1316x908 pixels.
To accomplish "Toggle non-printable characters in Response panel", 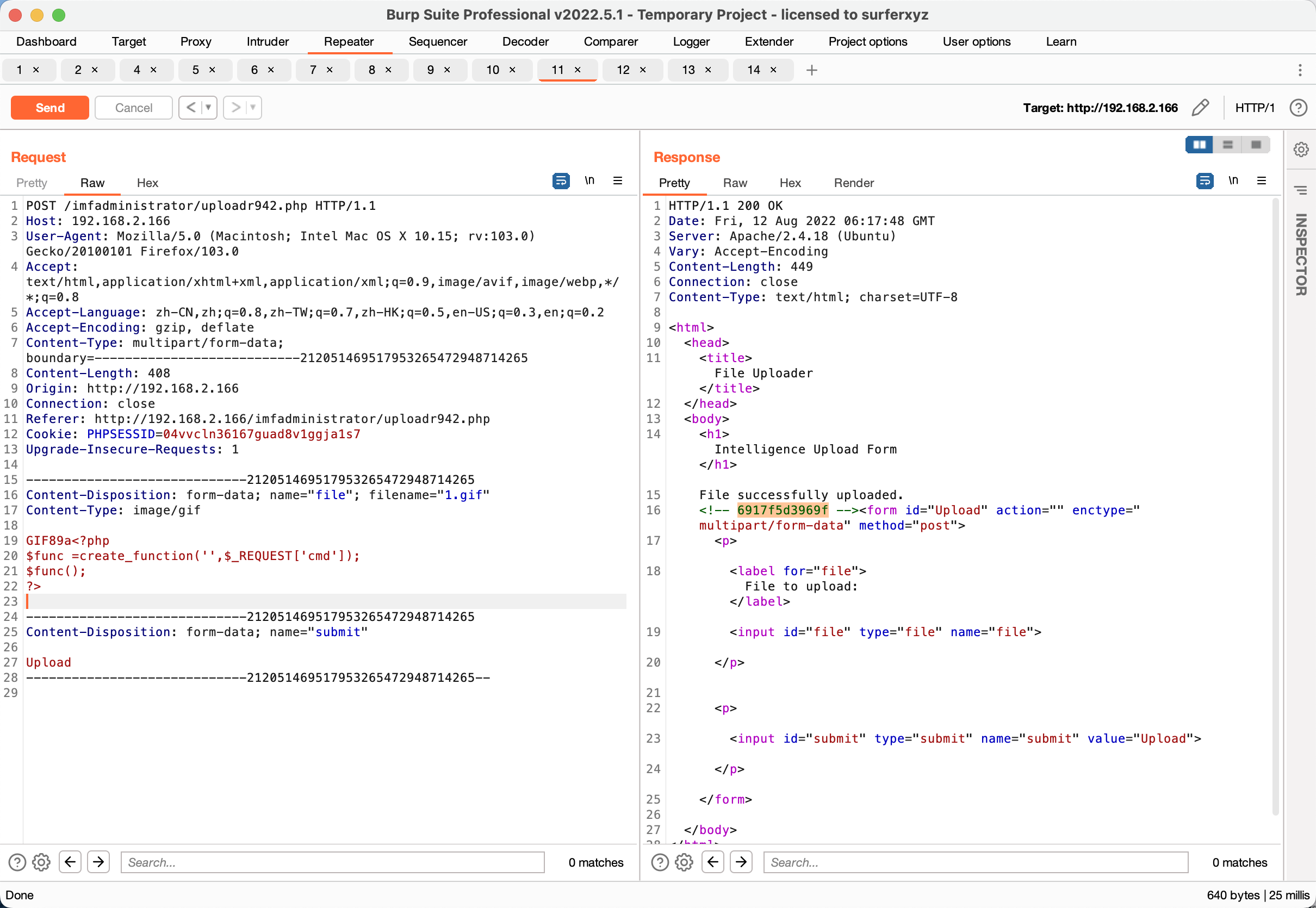I will 1233,181.
